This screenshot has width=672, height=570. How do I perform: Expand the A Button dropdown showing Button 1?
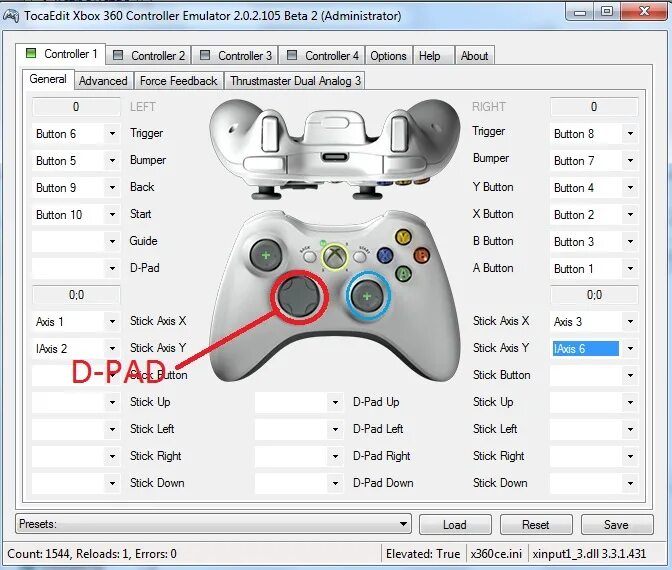click(630, 269)
